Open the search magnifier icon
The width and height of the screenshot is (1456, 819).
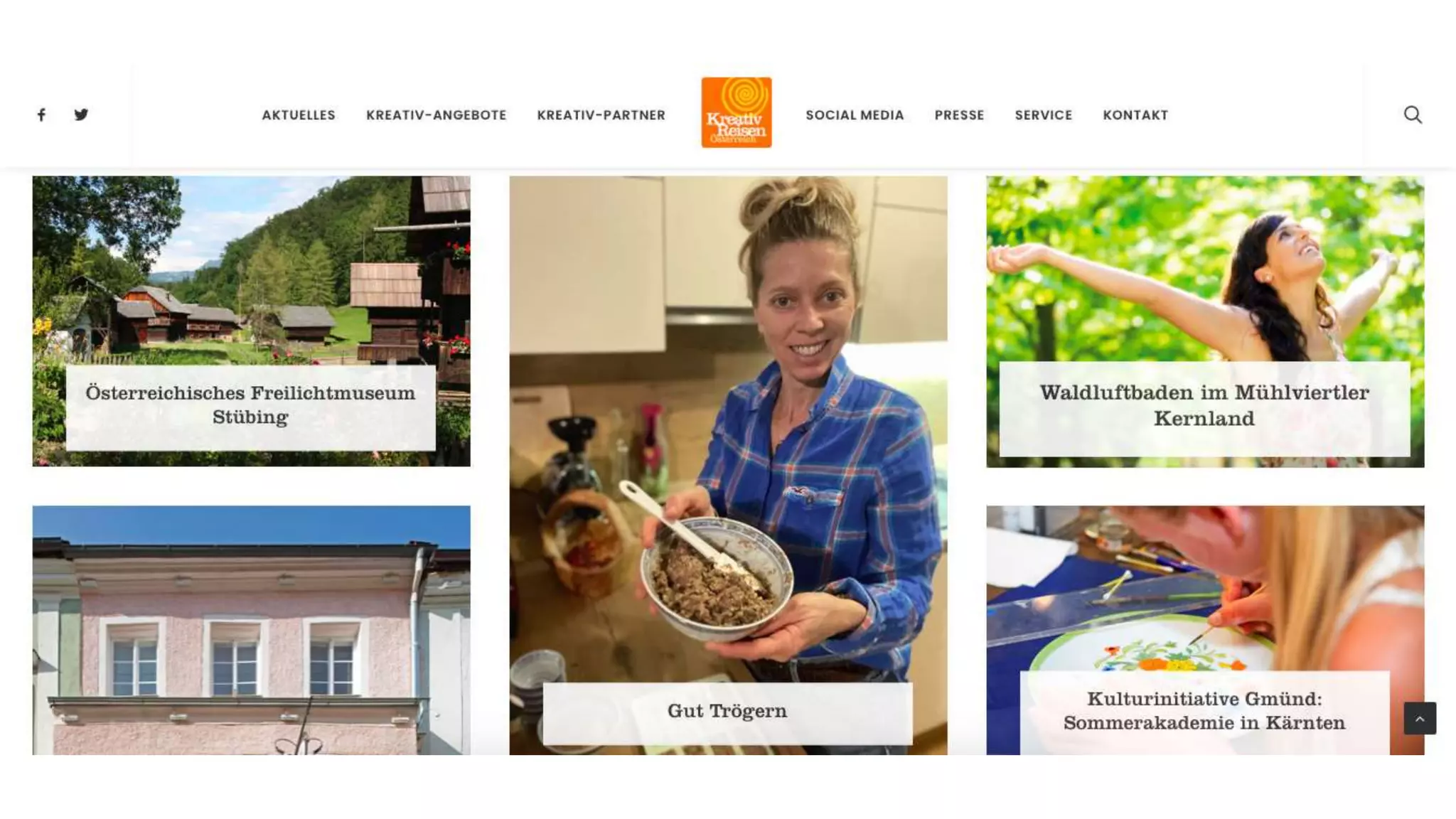(x=1413, y=114)
